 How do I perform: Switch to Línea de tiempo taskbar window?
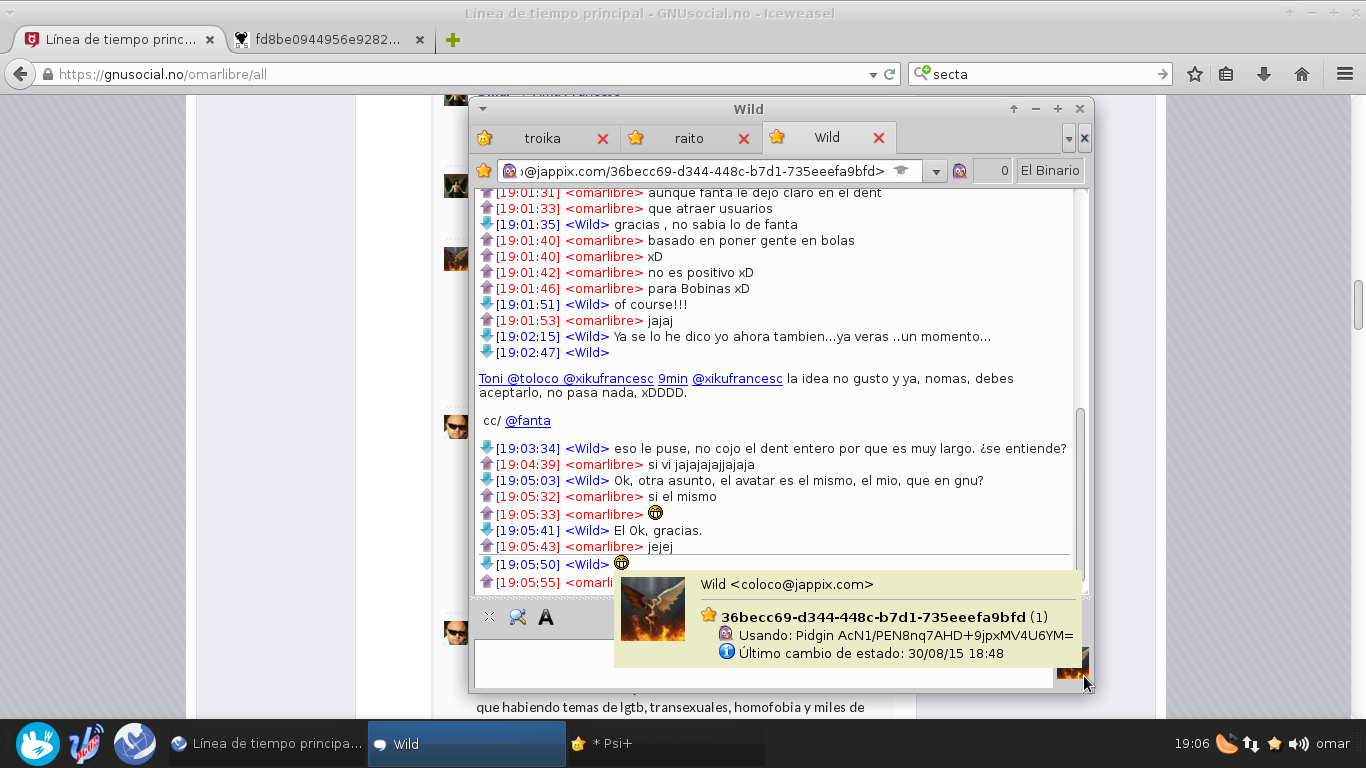[x=266, y=744]
